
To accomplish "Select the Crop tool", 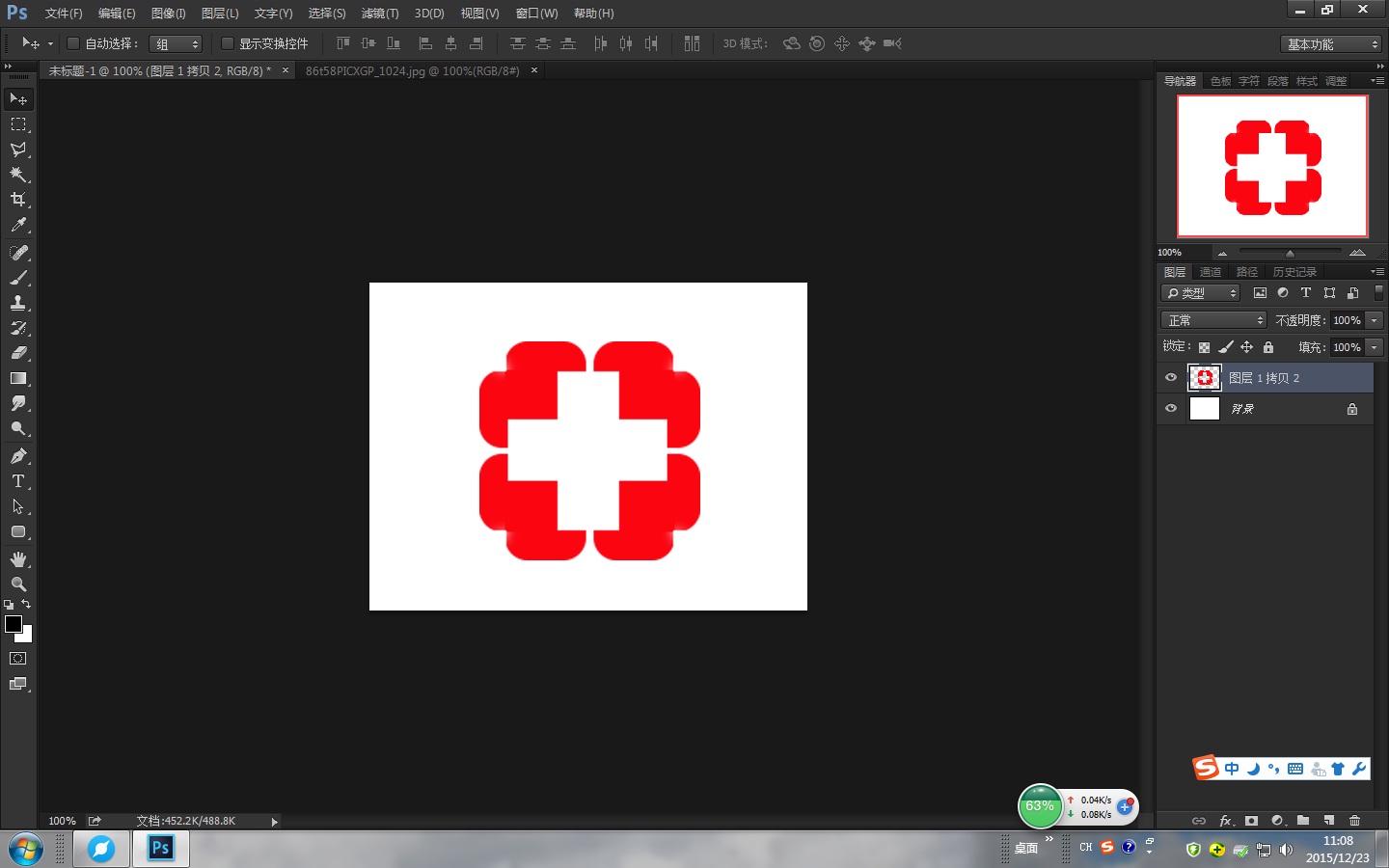I will 18,200.
